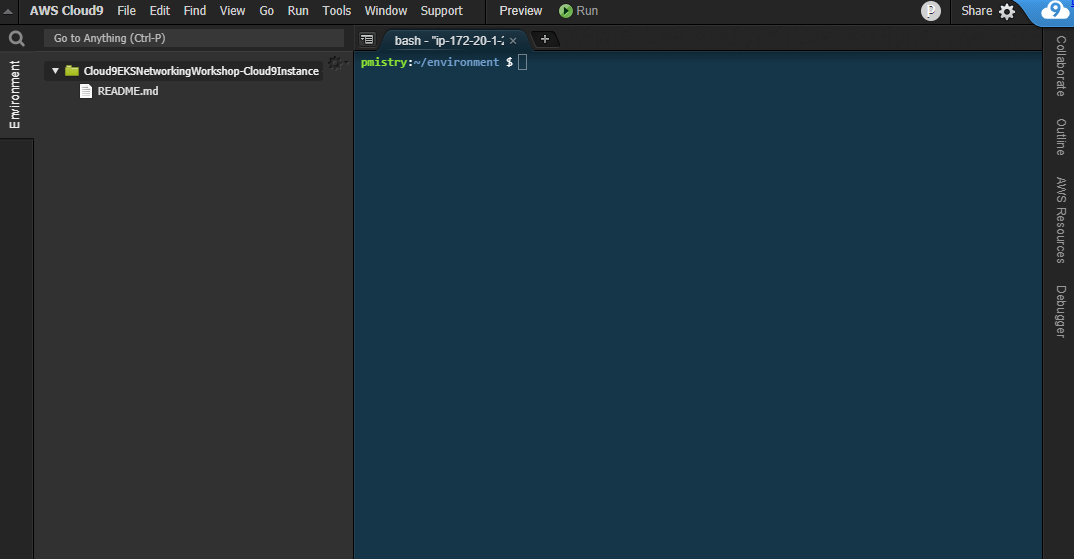This screenshot has width=1074, height=559.
Task: Click the green Run play icon
Action: (x=566, y=11)
